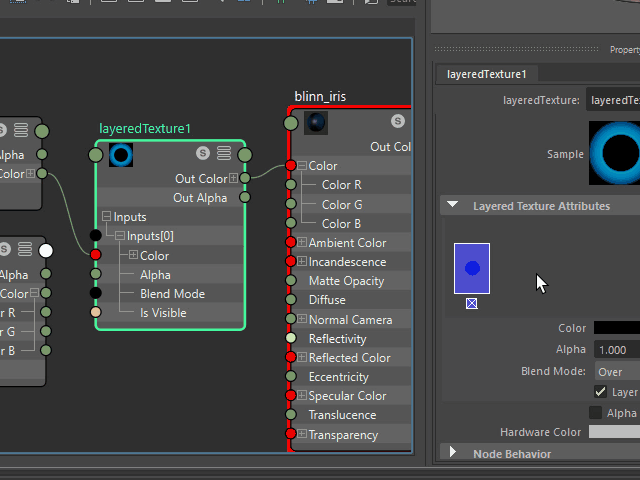
Task: Click the blinn_iris material swatch icon
Action: tap(316, 123)
